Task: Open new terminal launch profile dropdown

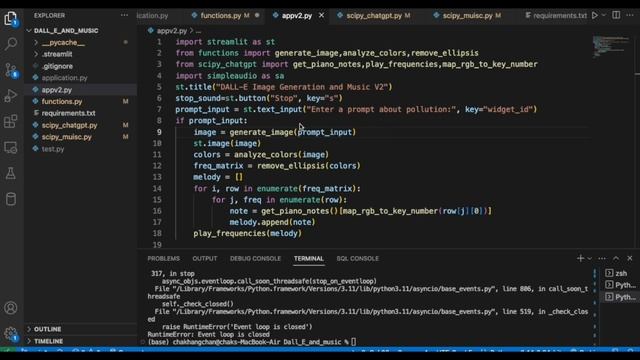Action: point(589,258)
